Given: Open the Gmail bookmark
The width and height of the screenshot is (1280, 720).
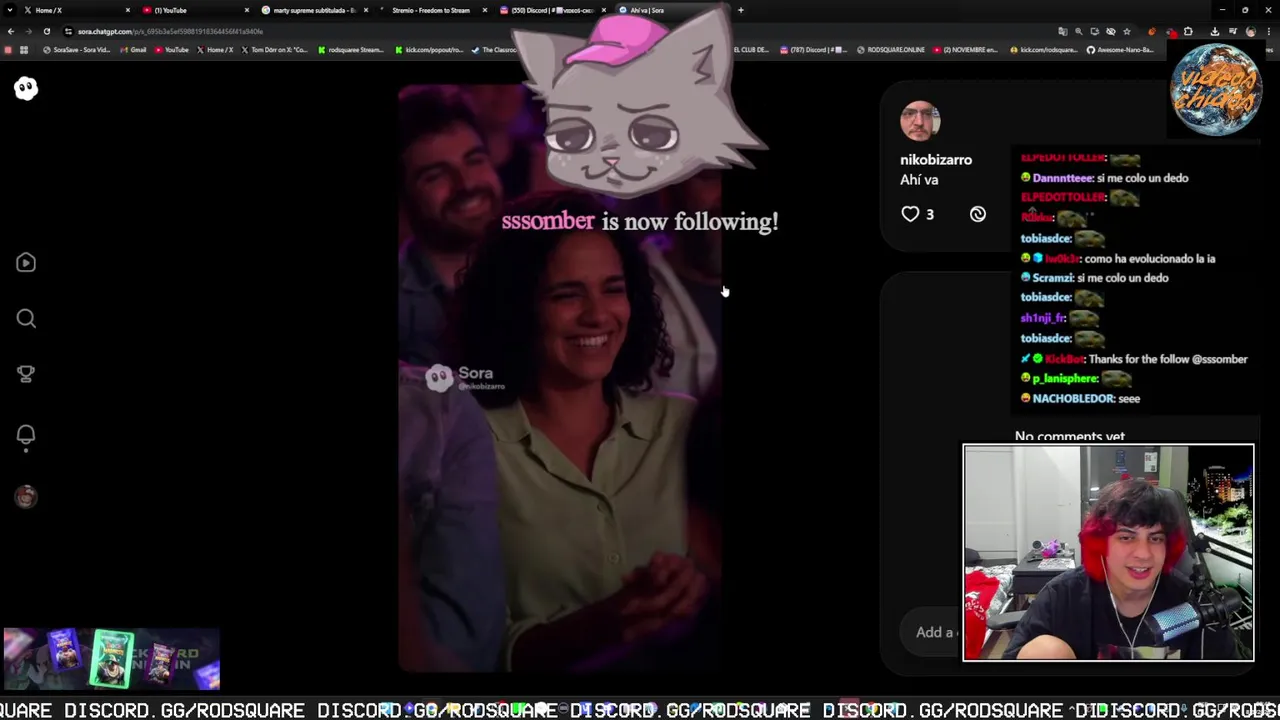Looking at the screenshot, I should point(134,50).
